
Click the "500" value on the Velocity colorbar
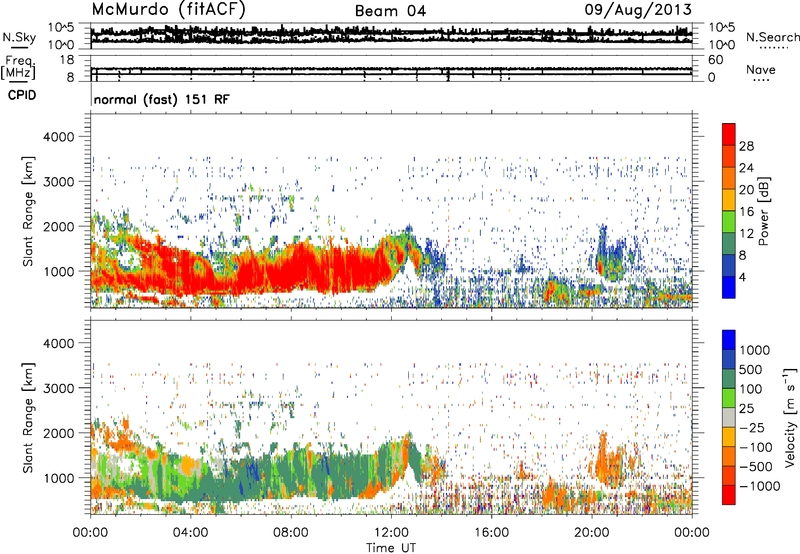(x=752, y=370)
